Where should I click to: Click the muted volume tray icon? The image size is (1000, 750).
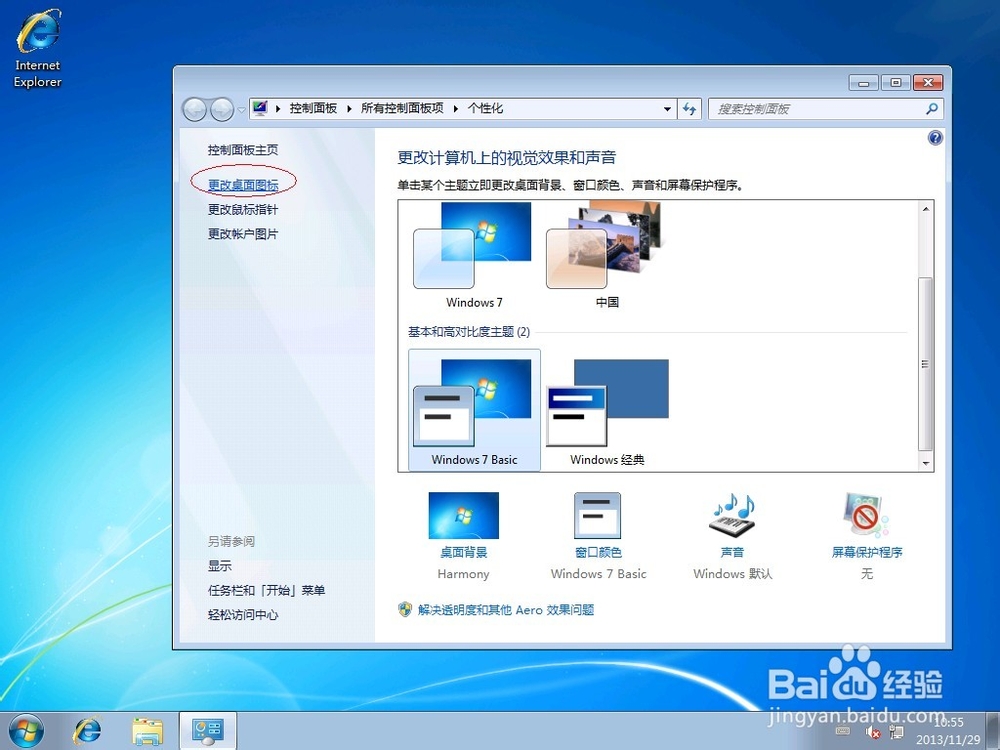pyautogui.click(x=872, y=733)
